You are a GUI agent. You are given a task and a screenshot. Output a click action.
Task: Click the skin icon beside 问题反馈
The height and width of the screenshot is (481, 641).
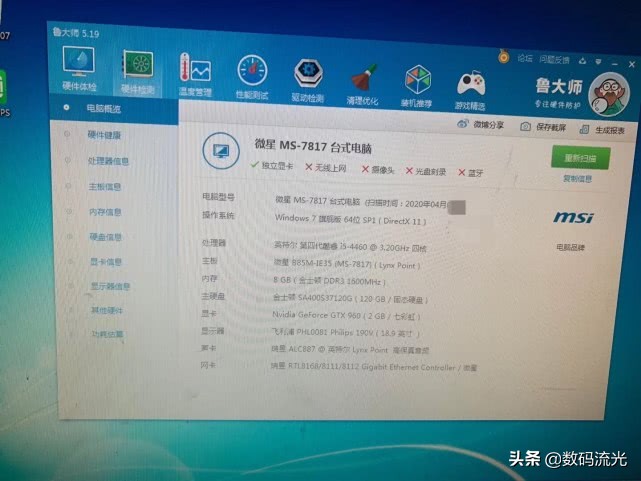pos(583,61)
